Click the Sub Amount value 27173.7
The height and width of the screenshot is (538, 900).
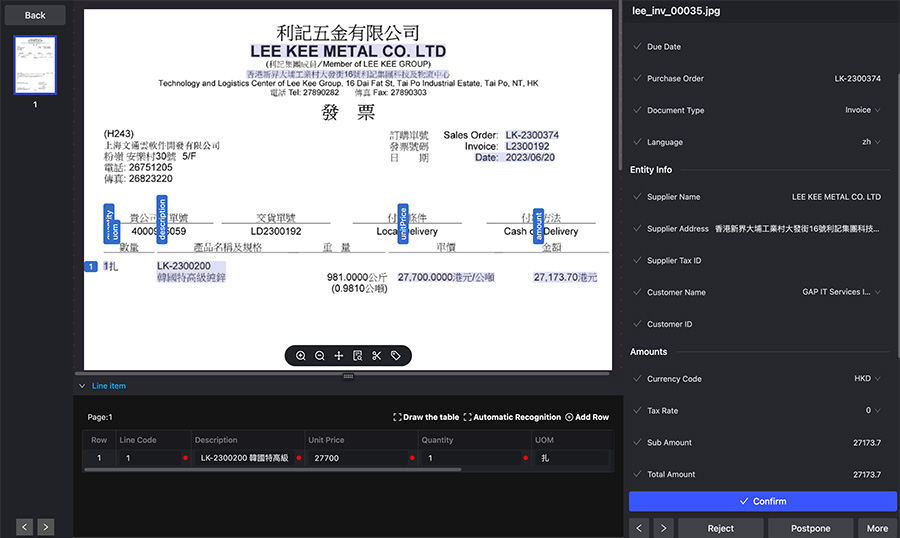[867, 442]
